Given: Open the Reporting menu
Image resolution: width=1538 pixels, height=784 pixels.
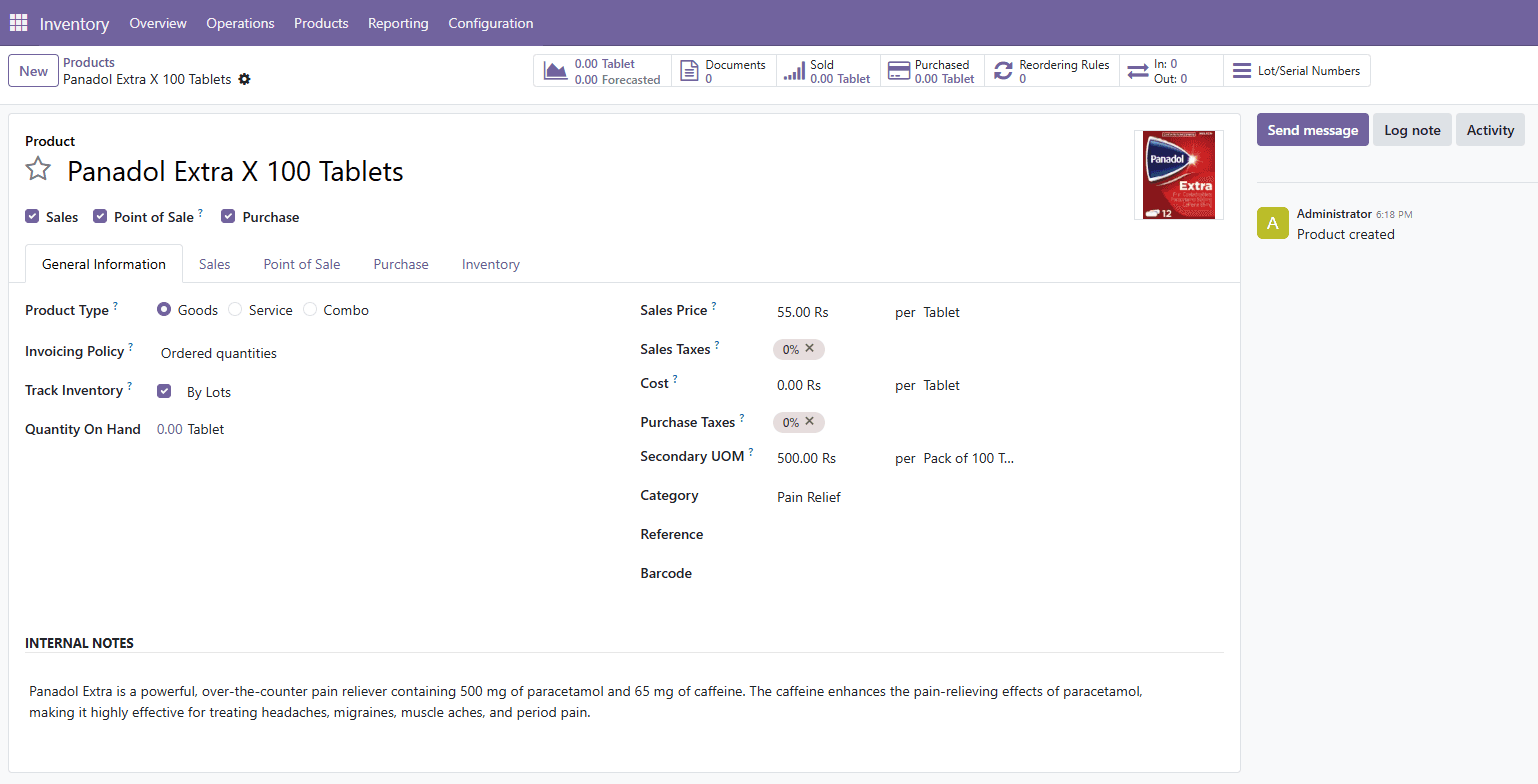Looking at the screenshot, I should point(398,23).
